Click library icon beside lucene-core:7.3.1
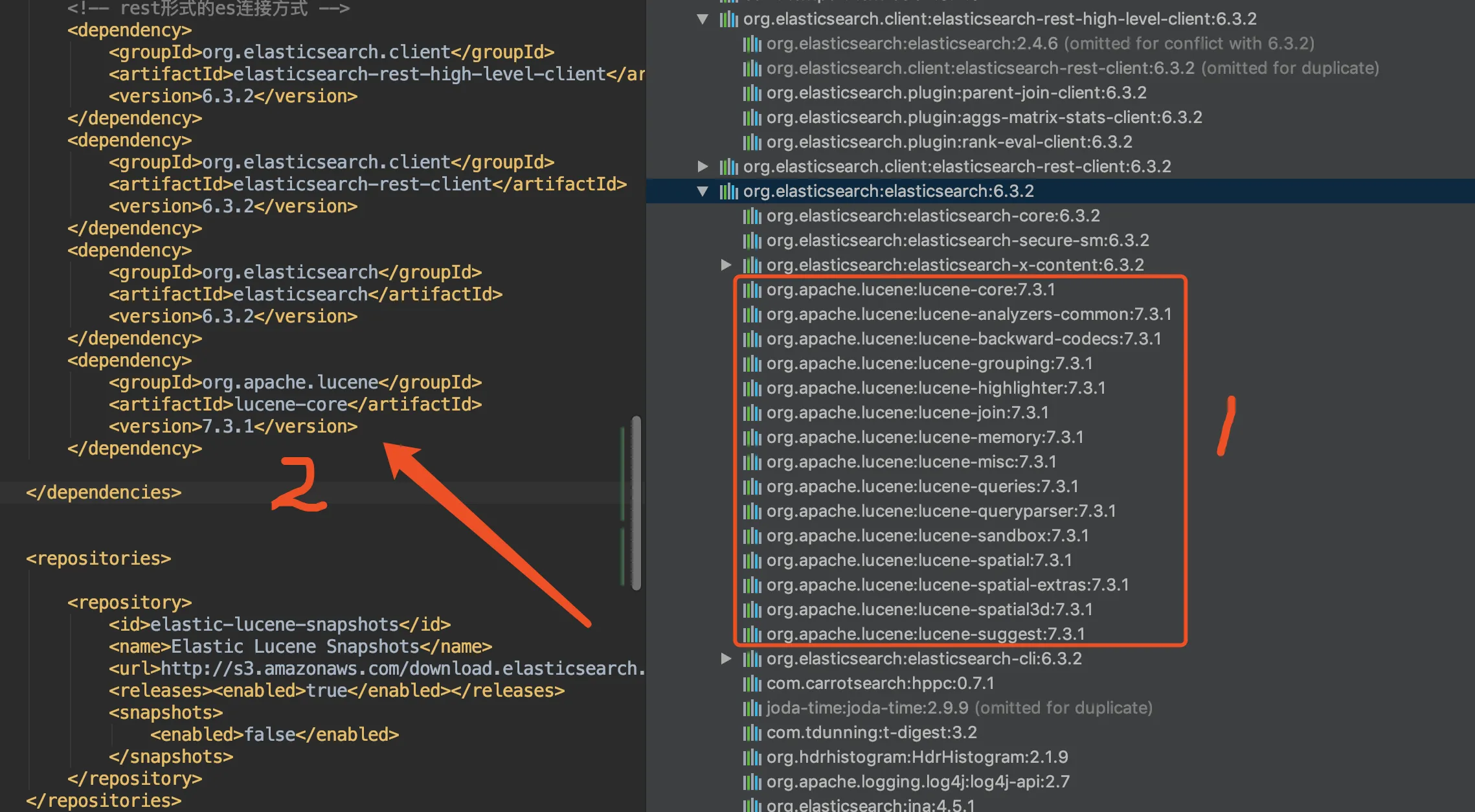Screen dimensions: 1475x812 point(752,289)
